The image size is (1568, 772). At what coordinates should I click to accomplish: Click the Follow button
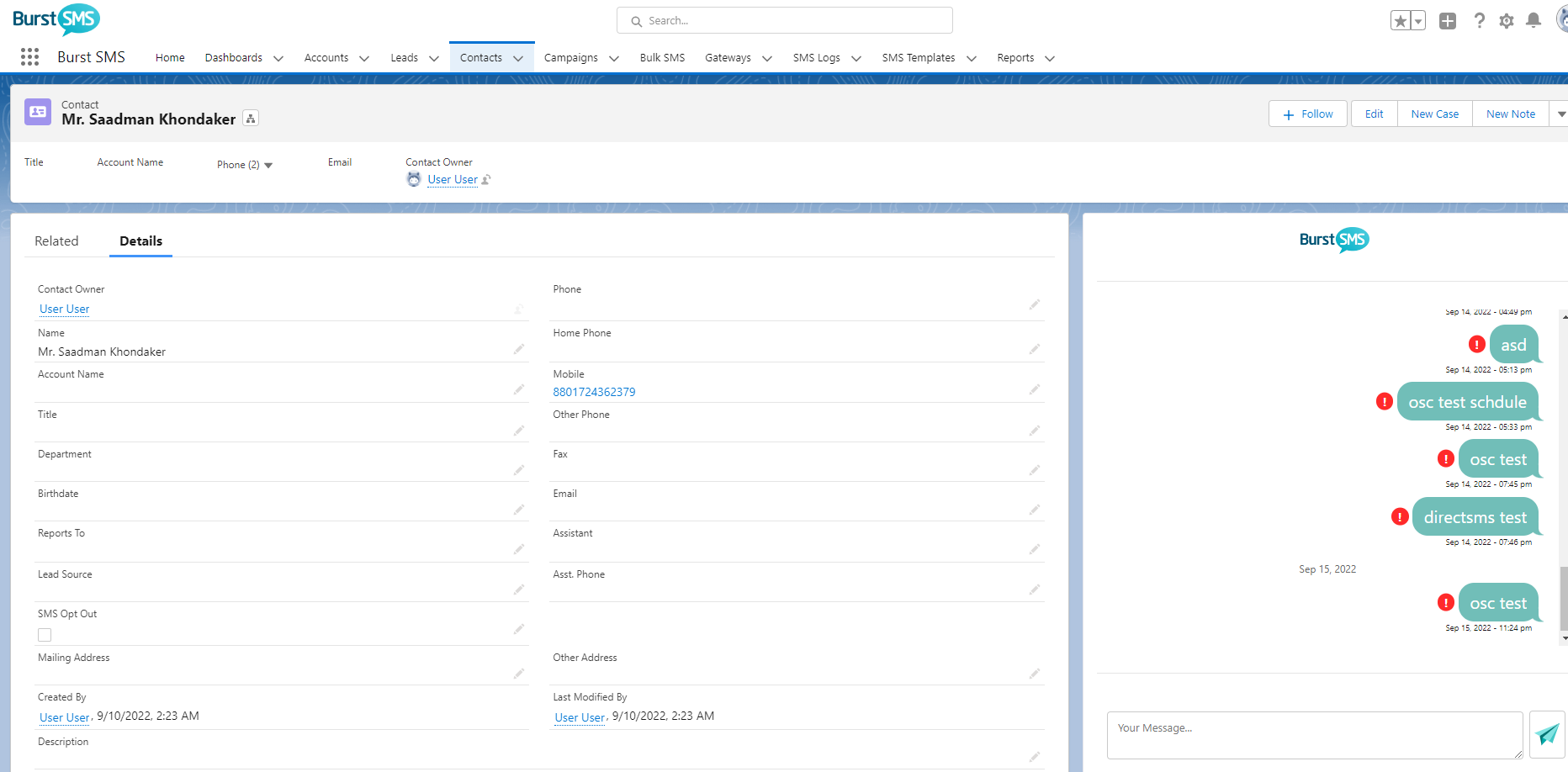tap(1307, 114)
